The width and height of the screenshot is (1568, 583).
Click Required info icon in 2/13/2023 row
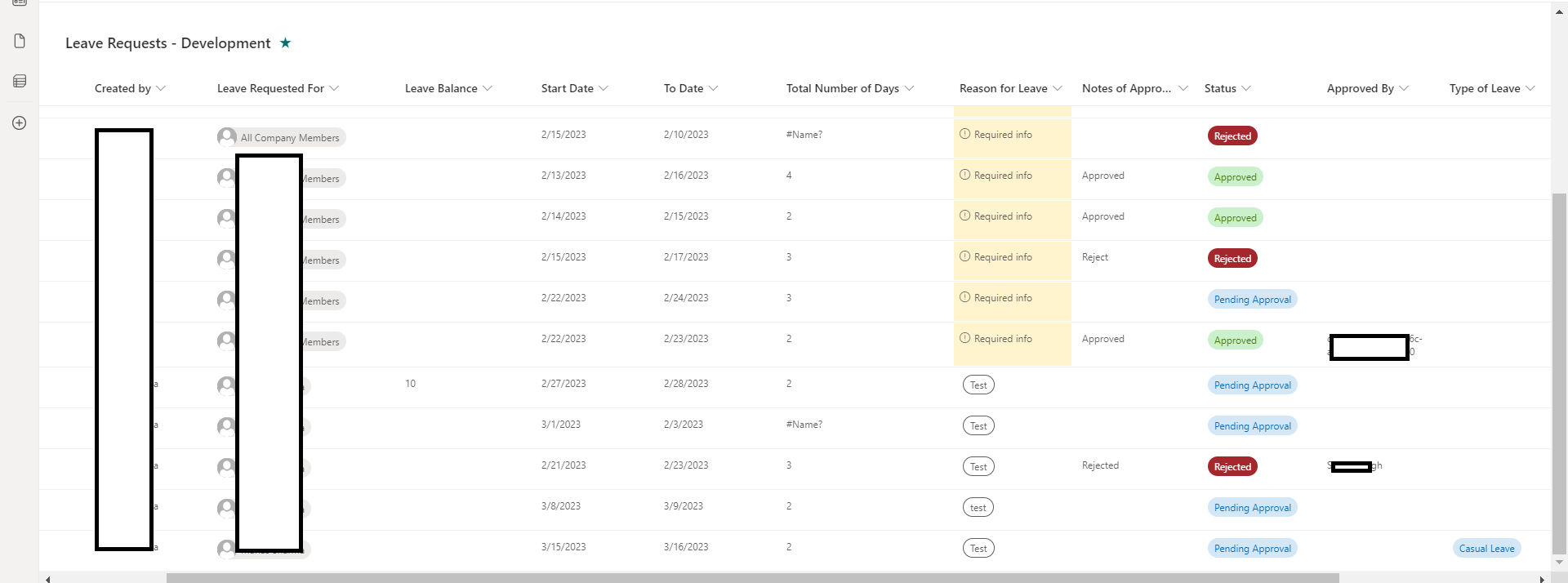964,175
